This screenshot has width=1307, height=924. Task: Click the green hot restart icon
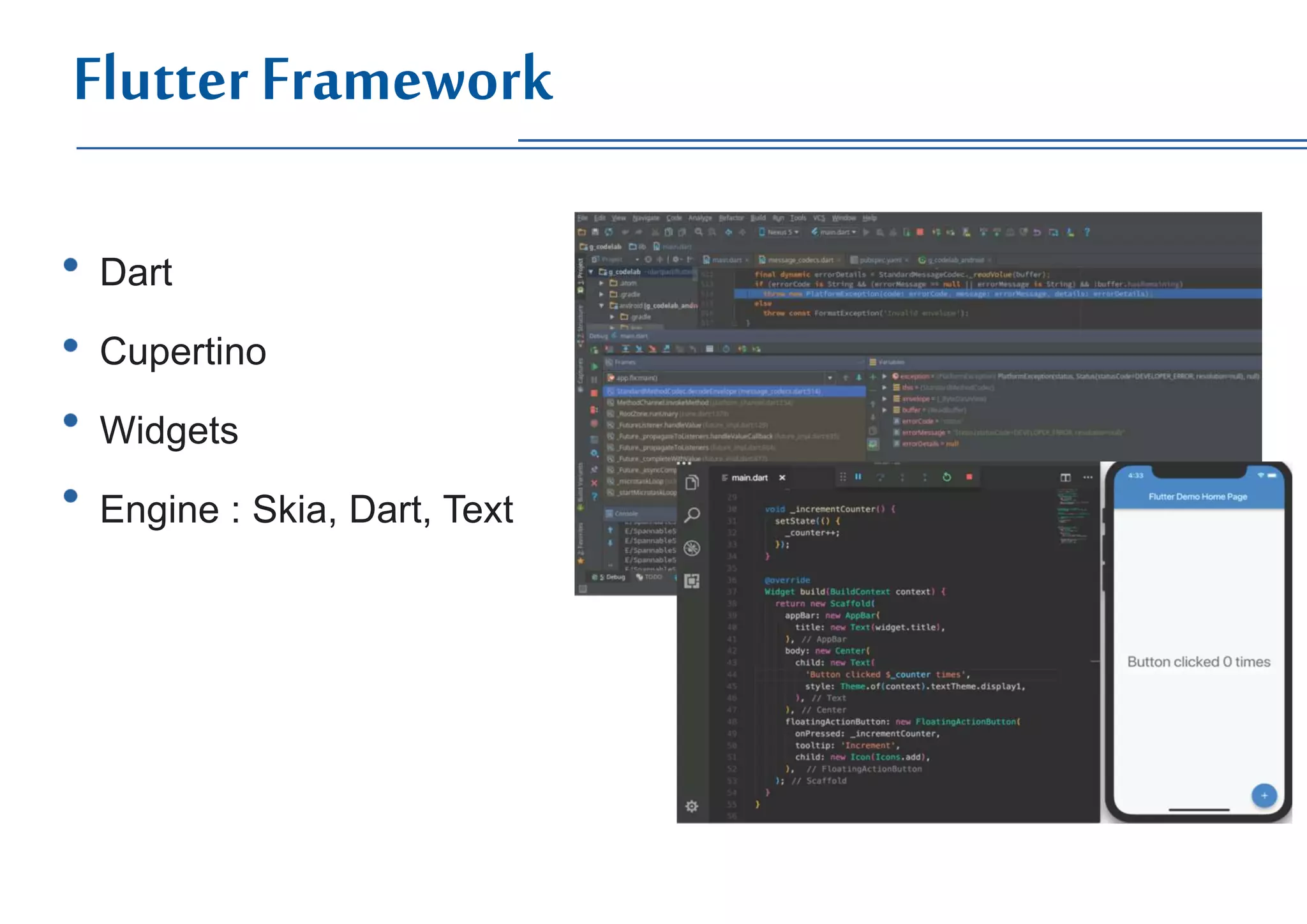pyautogui.click(x=946, y=477)
